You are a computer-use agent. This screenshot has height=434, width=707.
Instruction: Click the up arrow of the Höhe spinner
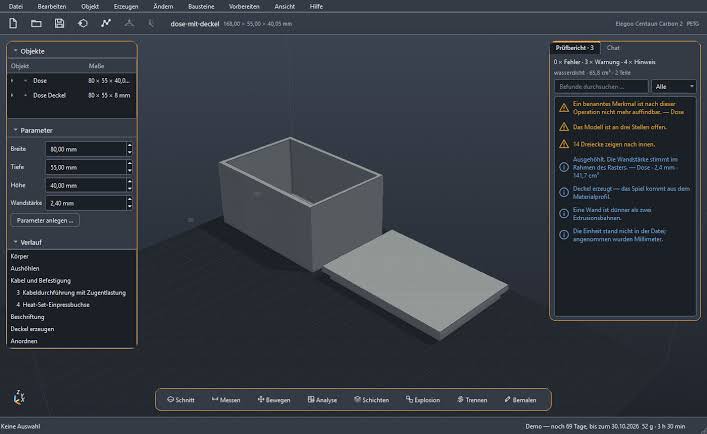coord(130,182)
